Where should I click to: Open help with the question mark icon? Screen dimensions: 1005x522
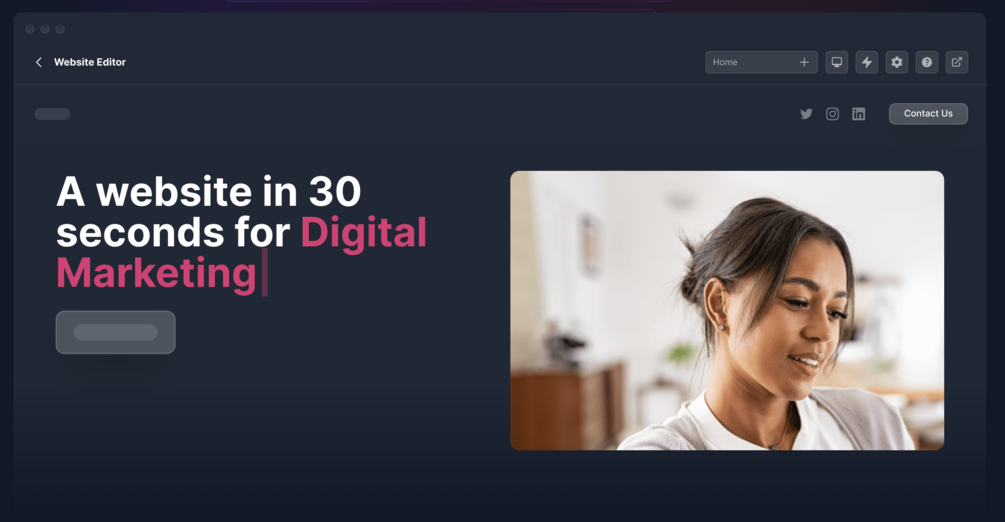(x=927, y=62)
